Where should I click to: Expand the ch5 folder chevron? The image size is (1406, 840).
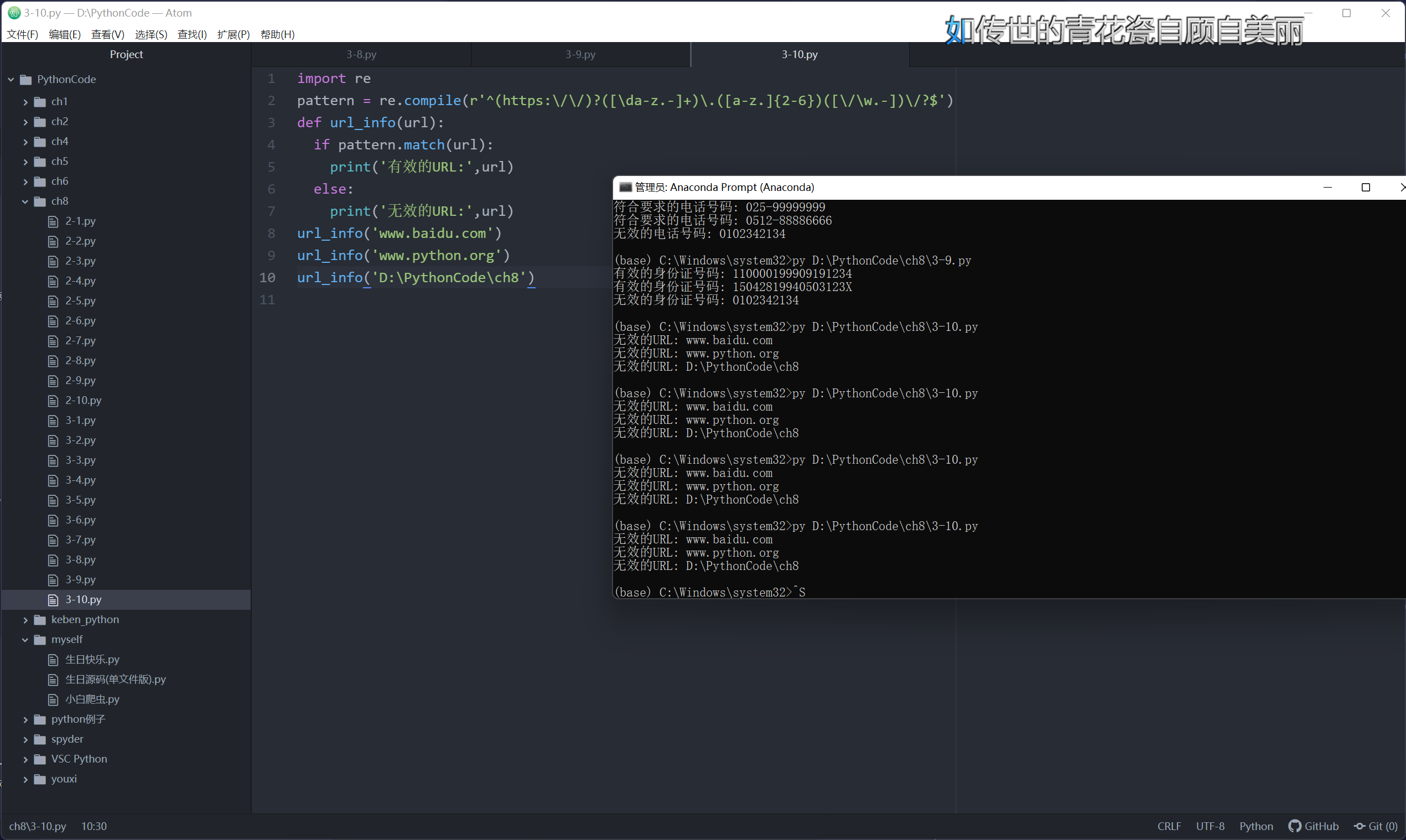point(25,162)
